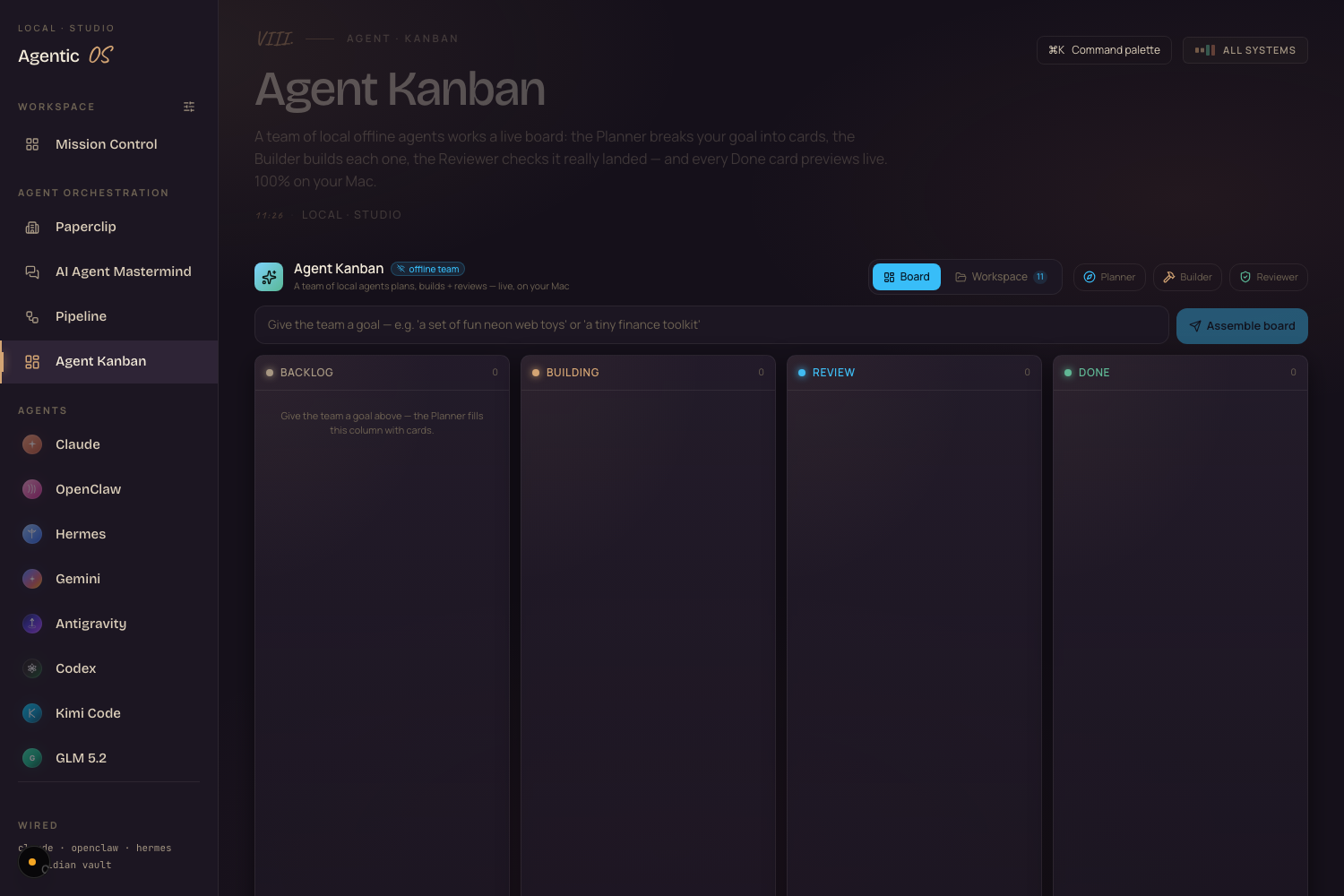The image size is (1344, 896).
Task: Click the ALL SYSTEMS status button
Action: point(1245,50)
